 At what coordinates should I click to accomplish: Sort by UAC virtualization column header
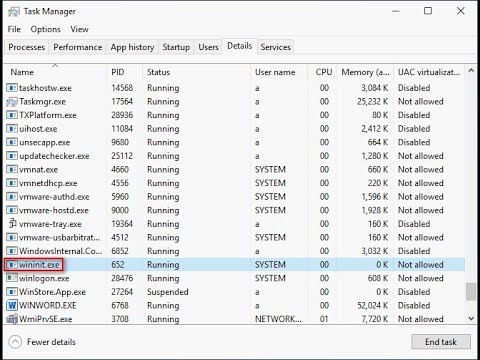click(x=429, y=72)
